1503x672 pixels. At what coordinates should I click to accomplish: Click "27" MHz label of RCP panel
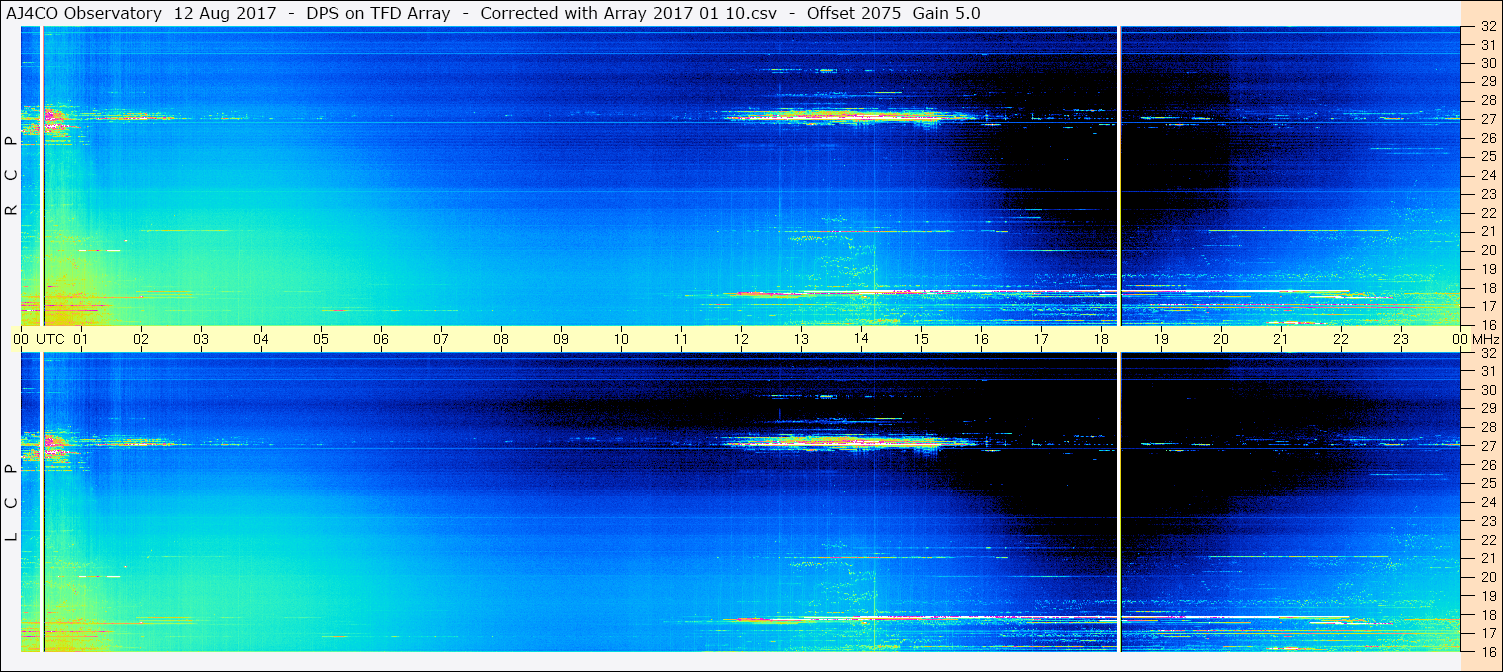(1487, 118)
